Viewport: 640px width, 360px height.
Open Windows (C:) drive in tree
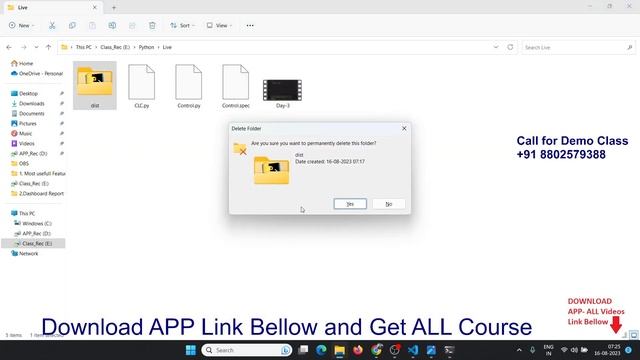pyautogui.click(x=33, y=223)
